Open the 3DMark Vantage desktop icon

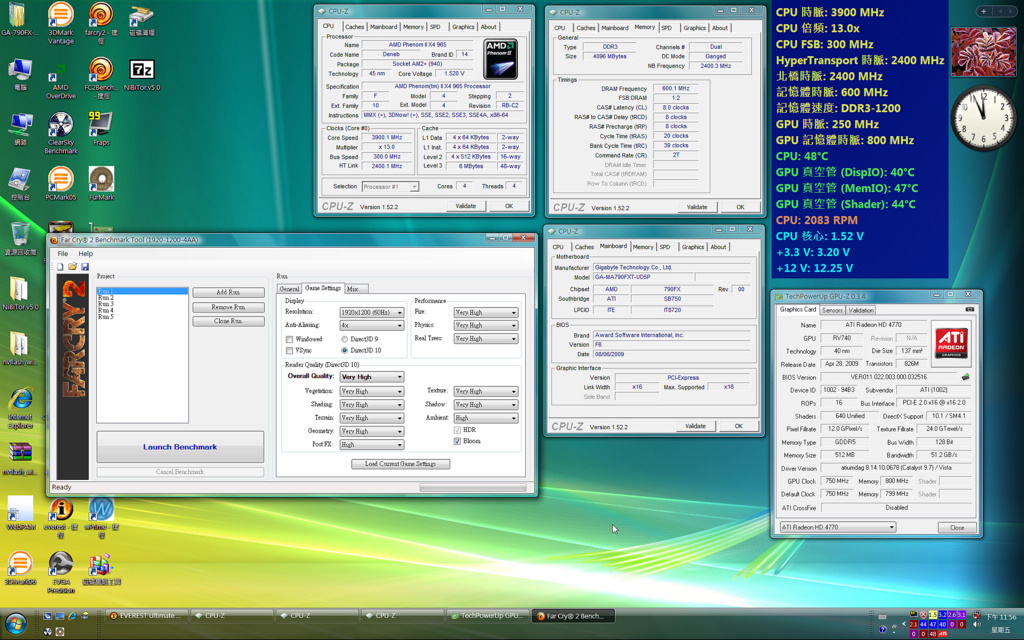pyautogui.click(x=60, y=24)
